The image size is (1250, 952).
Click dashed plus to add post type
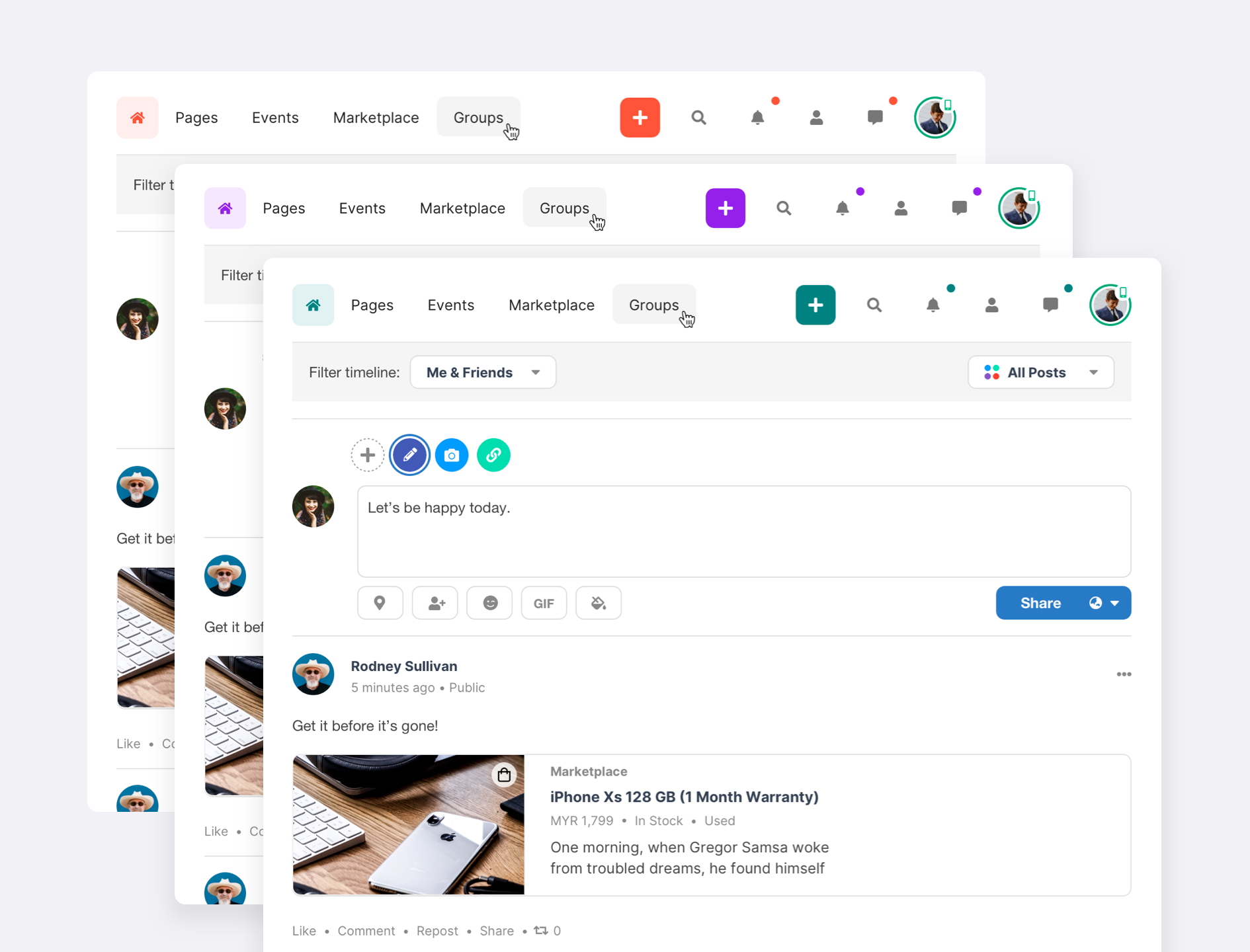[x=368, y=455]
